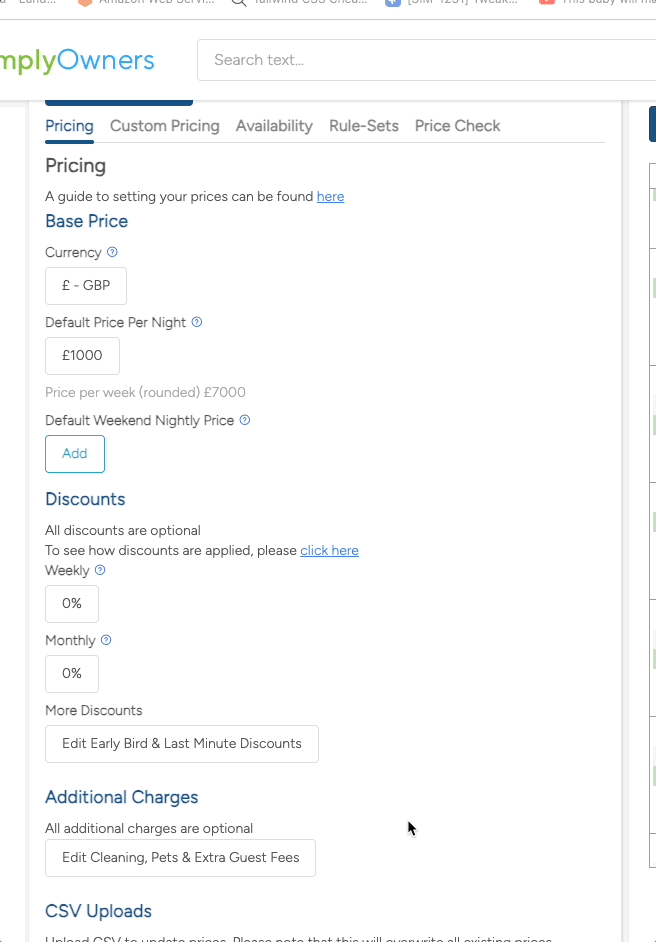Click Edit Cleaning, Pets & Extra Guest Fees
This screenshot has width=656, height=942.
point(180,858)
